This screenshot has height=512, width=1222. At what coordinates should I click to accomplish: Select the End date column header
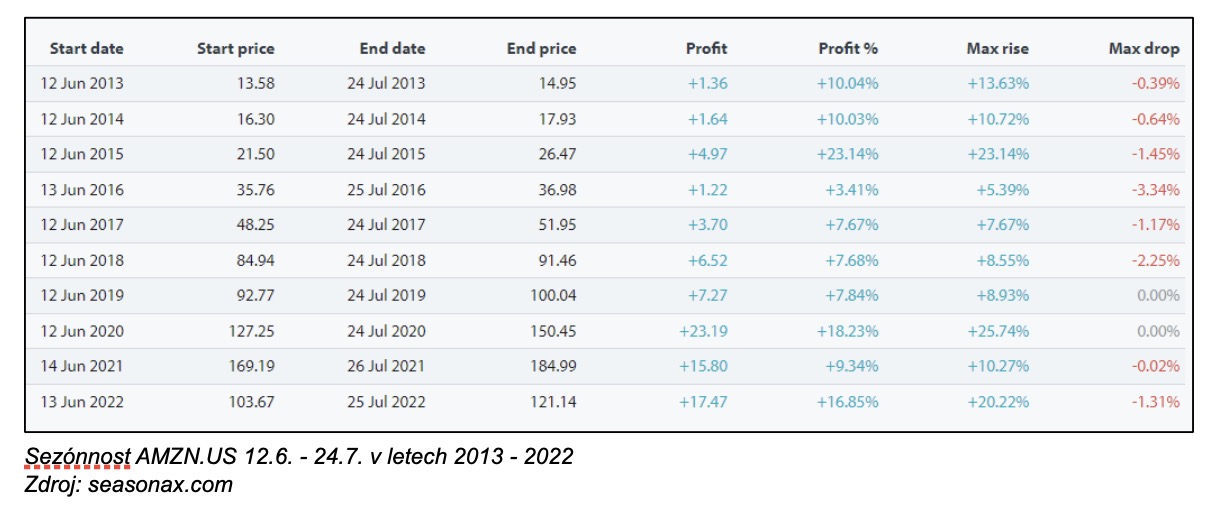click(392, 48)
